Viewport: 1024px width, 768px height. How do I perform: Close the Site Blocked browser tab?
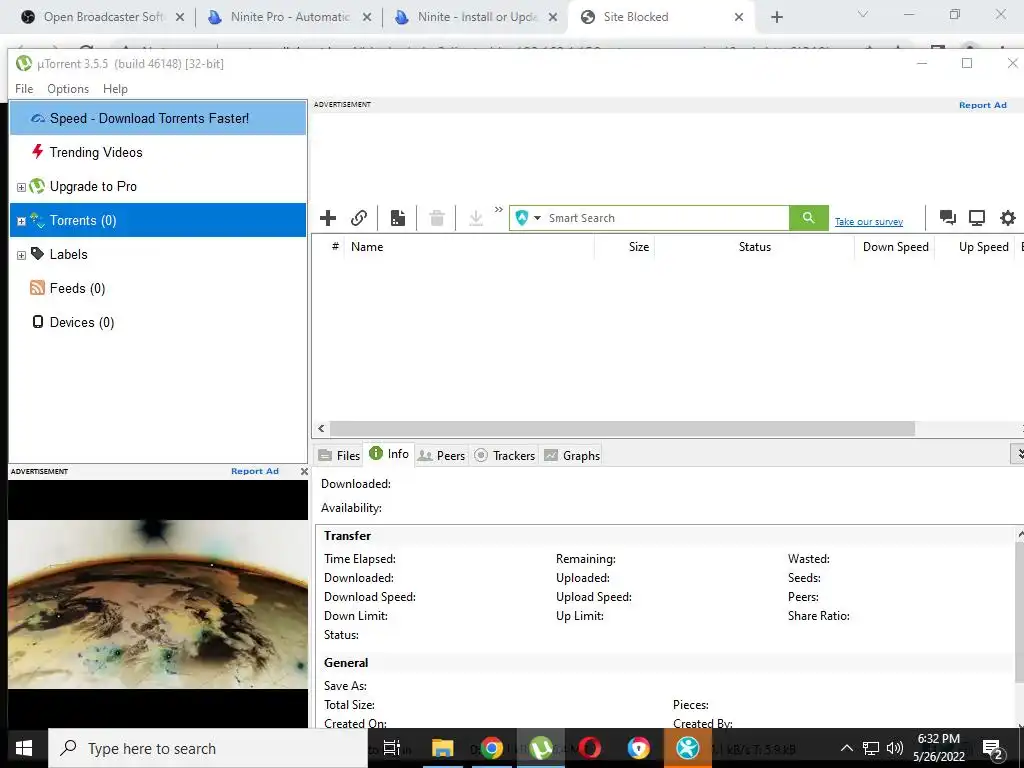tap(739, 17)
